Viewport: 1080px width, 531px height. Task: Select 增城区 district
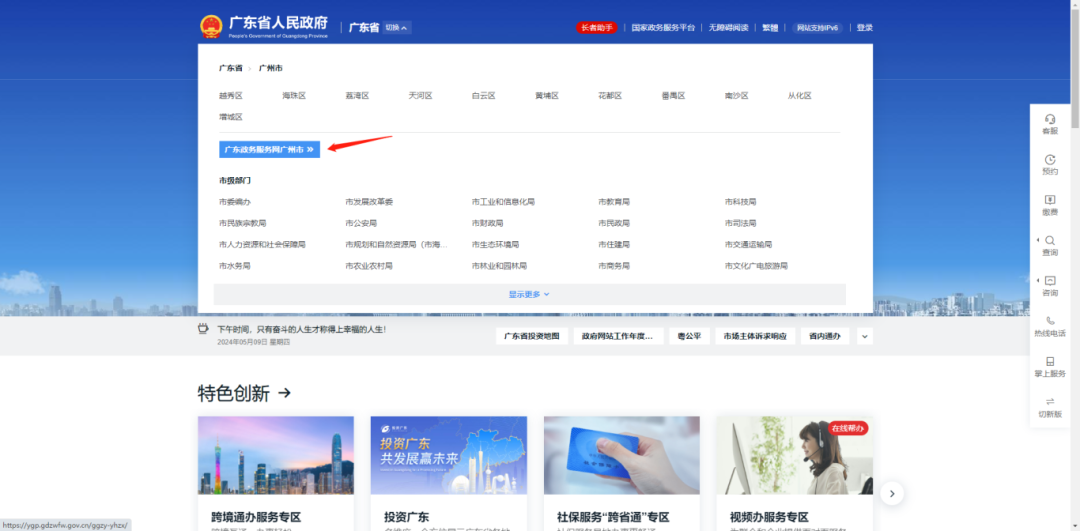click(231, 117)
